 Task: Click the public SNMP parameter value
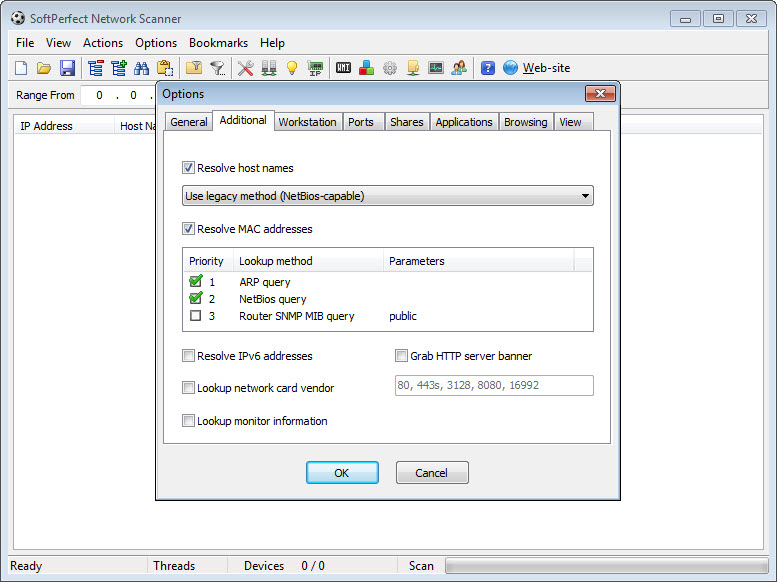tap(402, 316)
